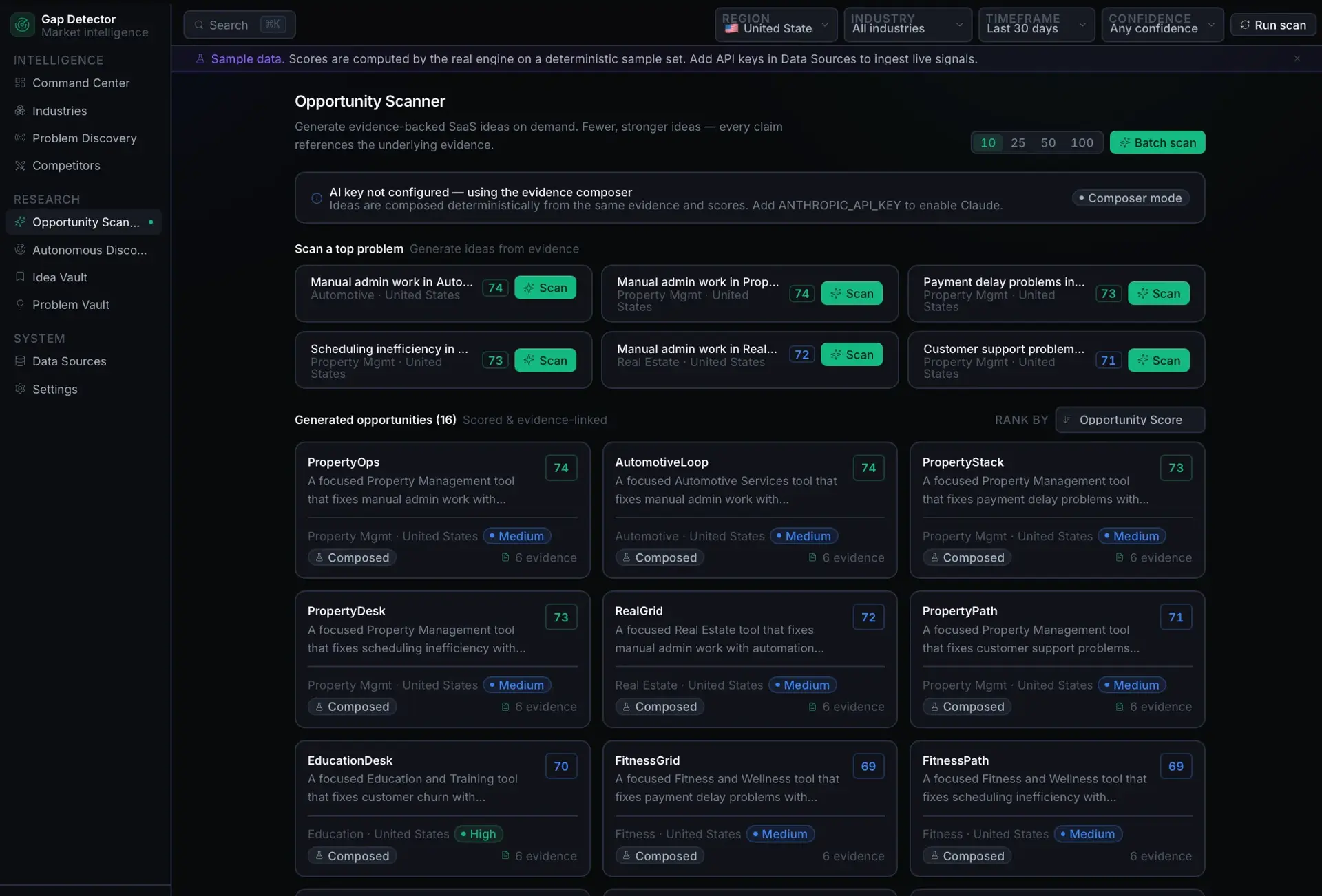This screenshot has height=896, width=1322.
Task: Click the flask icon beside Sample data
Action: click(x=200, y=58)
